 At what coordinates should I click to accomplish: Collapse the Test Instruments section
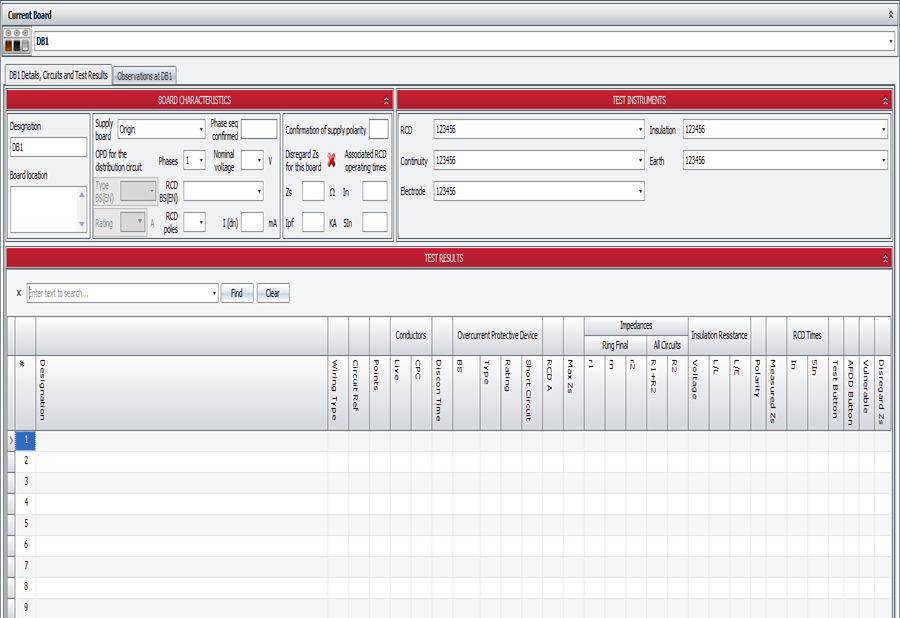click(x=885, y=101)
